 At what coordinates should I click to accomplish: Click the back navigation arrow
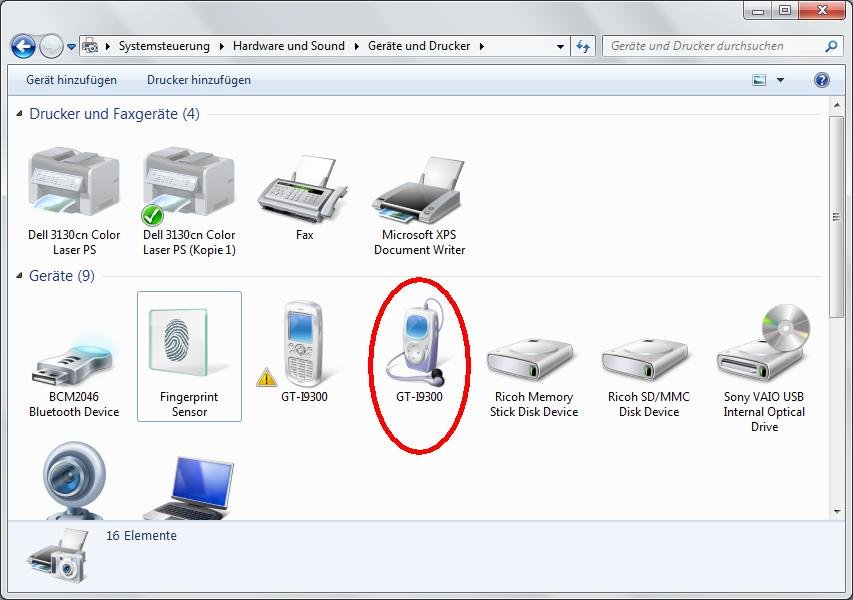coord(23,47)
